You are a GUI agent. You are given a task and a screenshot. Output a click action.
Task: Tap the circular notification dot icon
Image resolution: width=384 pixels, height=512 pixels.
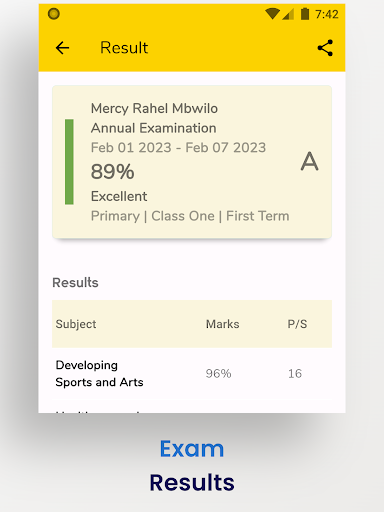point(54,14)
